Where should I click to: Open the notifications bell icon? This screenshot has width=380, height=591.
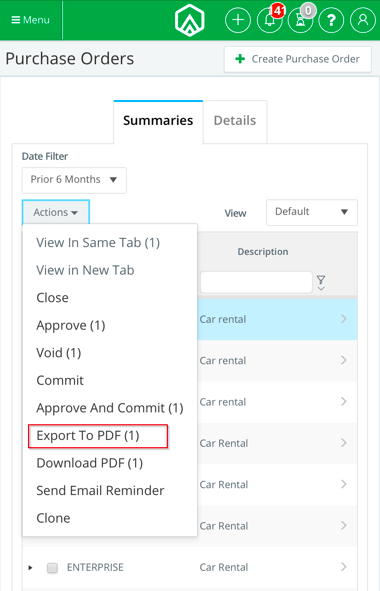269,20
